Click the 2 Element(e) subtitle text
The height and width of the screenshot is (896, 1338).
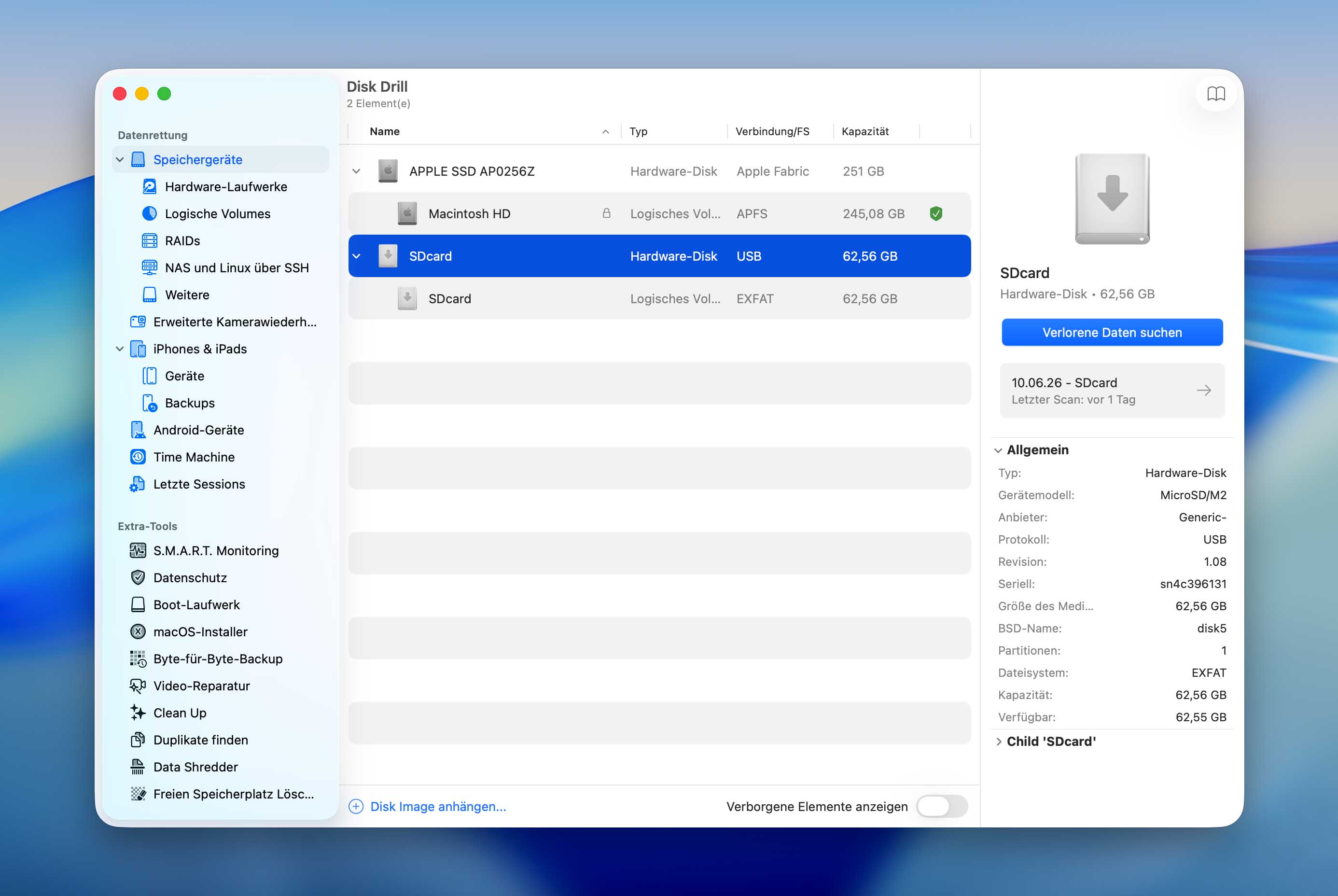pyautogui.click(x=378, y=103)
